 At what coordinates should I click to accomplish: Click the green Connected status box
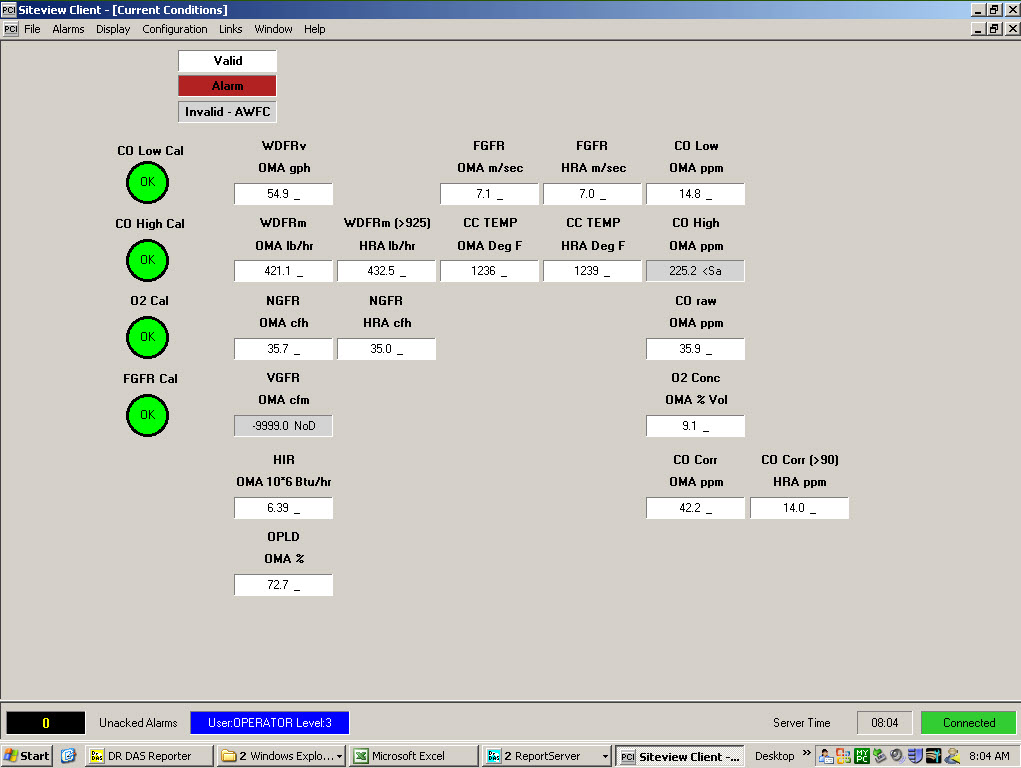click(x=968, y=723)
